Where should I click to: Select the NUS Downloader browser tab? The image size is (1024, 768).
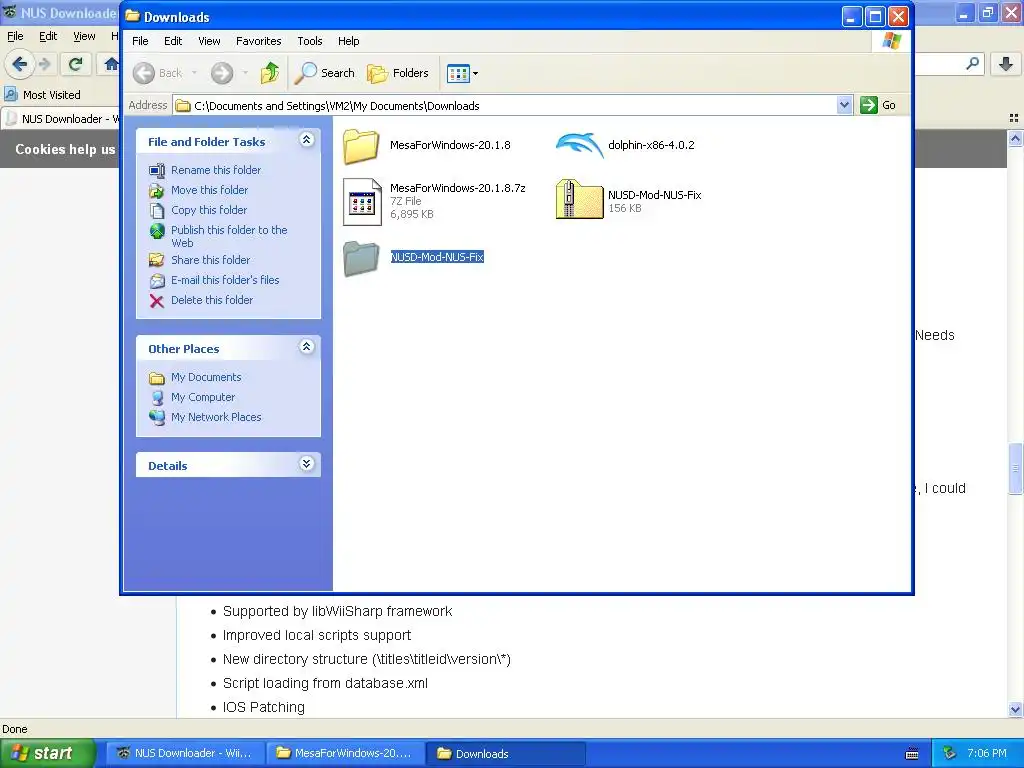(x=62, y=119)
